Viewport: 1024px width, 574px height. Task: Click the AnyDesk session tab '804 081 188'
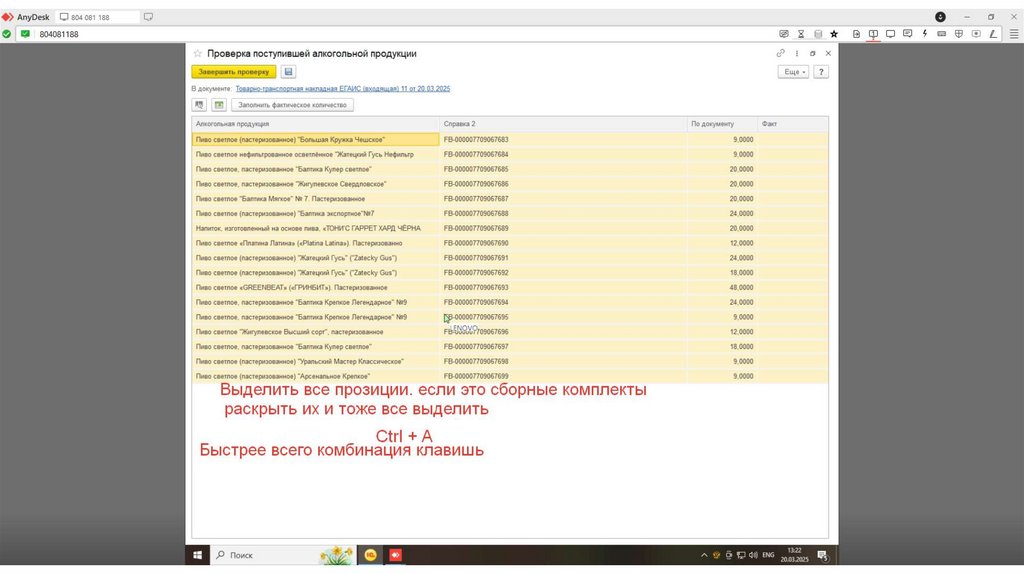[97, 17]
